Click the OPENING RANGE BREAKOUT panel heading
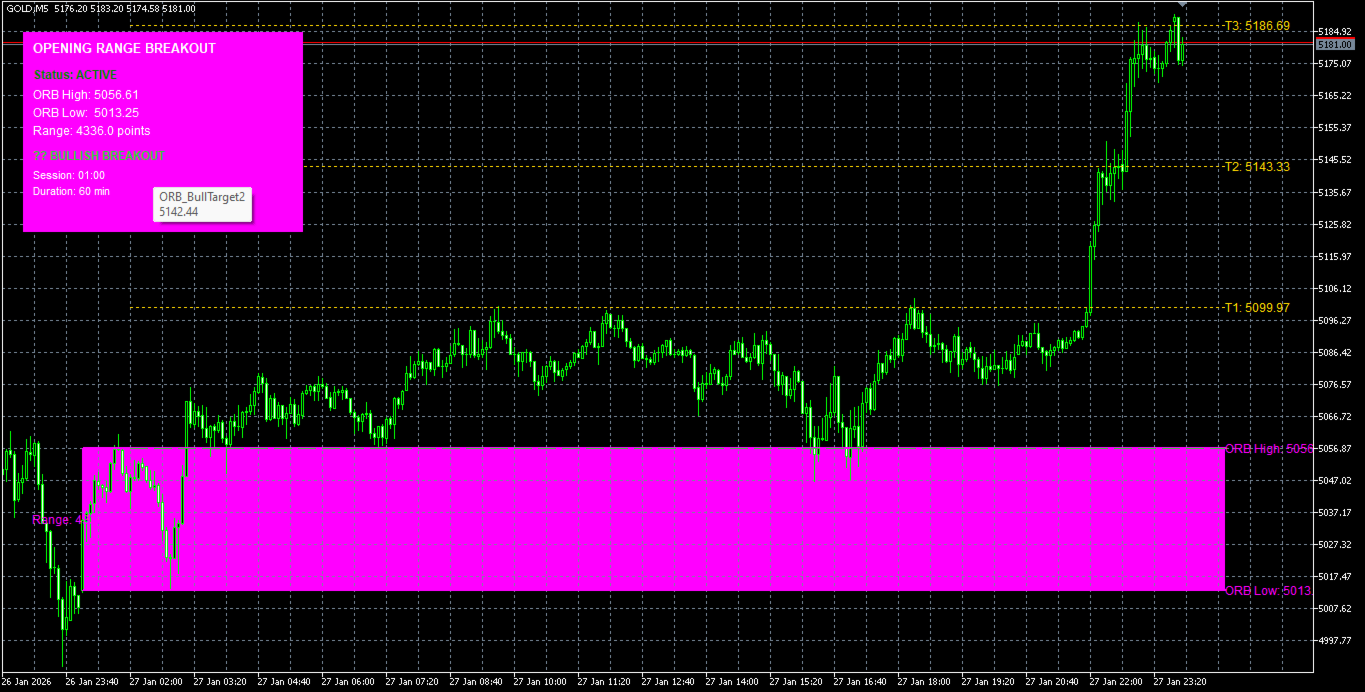This screenshot has height=692, width=1365. tap(124, 48)
